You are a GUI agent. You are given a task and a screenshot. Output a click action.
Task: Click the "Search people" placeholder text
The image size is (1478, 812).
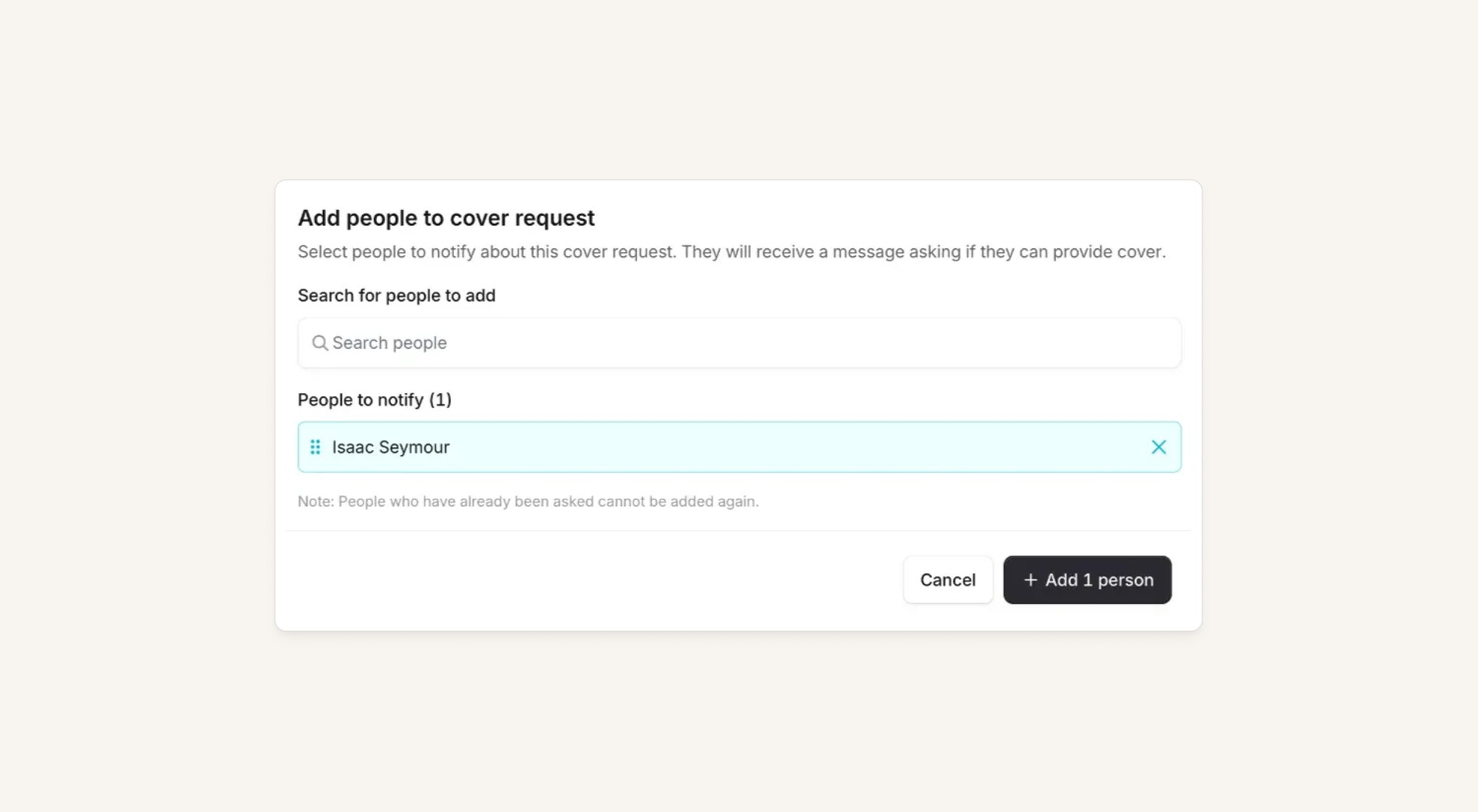pos(389,343)
